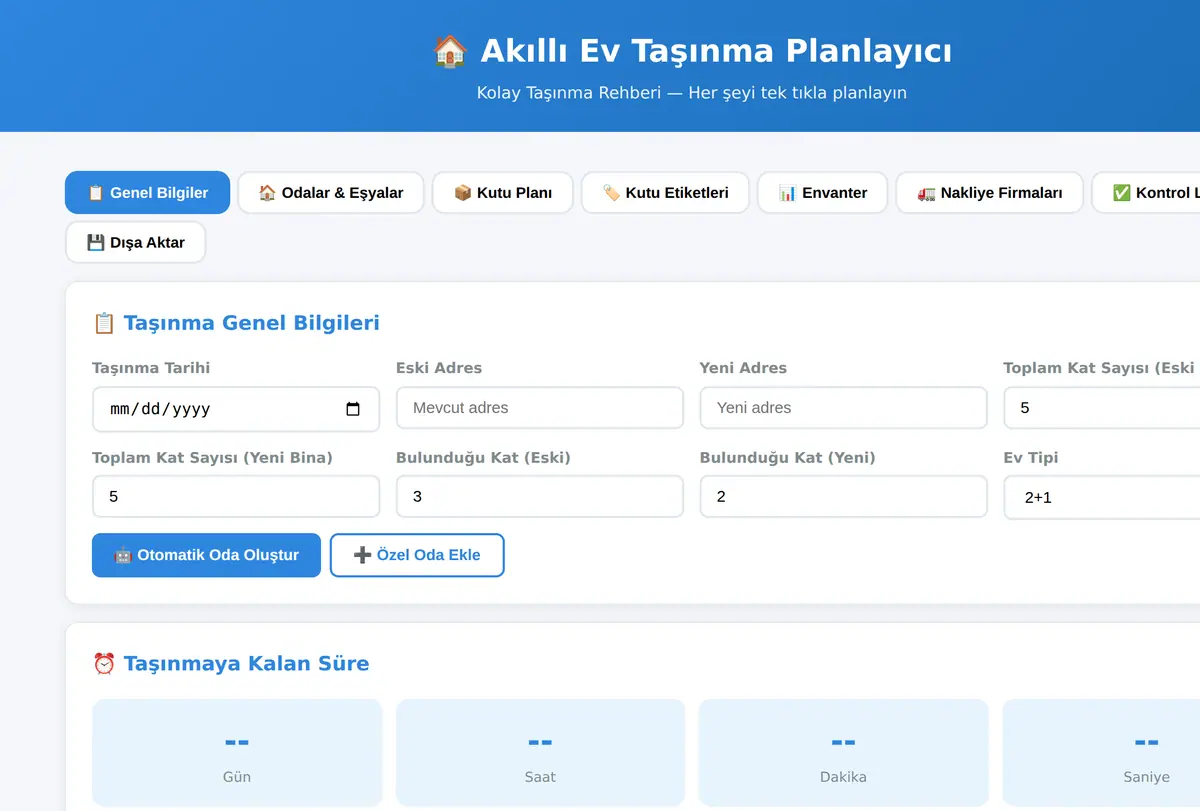Select the Envanter tab

(822, 193)
